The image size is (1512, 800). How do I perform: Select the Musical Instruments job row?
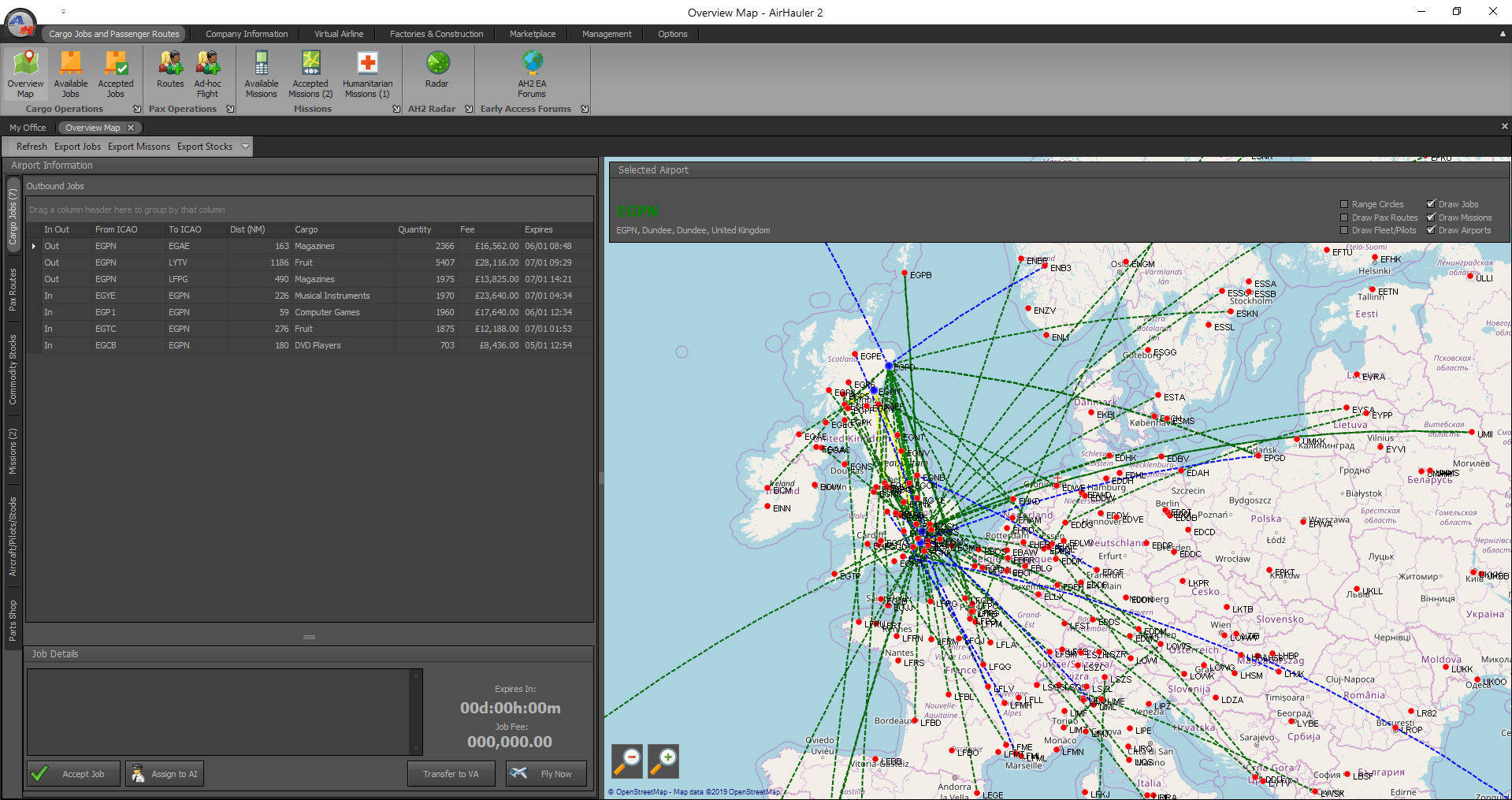332,296
